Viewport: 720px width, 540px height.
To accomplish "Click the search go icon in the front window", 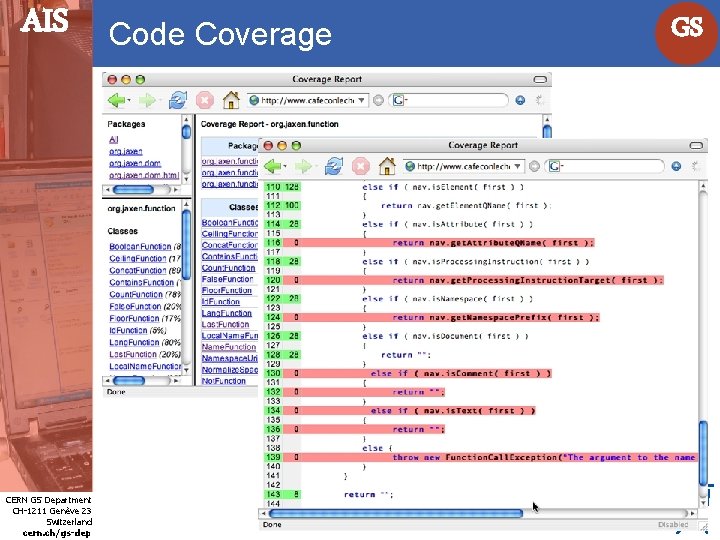I will pos(676,166).
